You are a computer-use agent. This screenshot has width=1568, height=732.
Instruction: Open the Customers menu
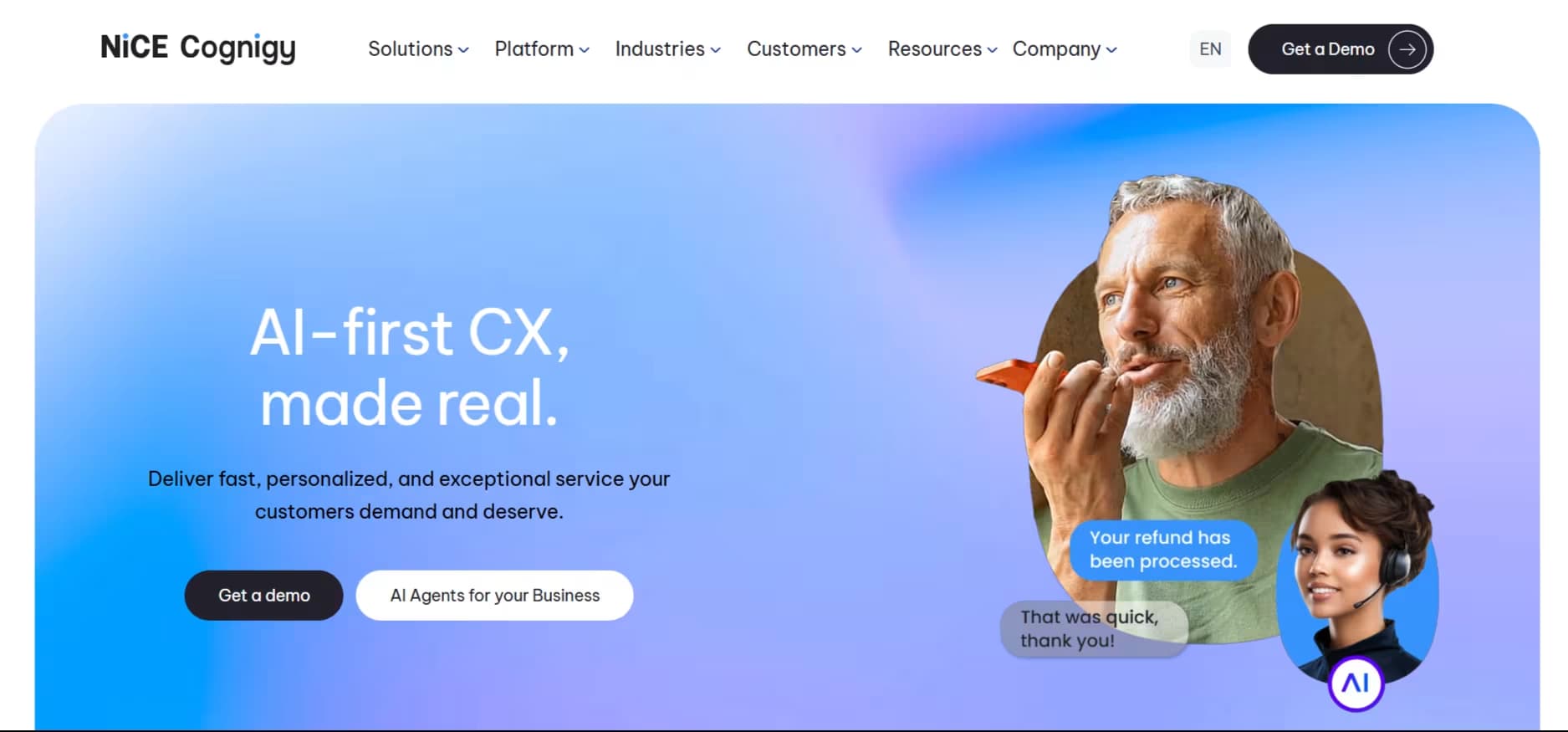coord(804,49)
